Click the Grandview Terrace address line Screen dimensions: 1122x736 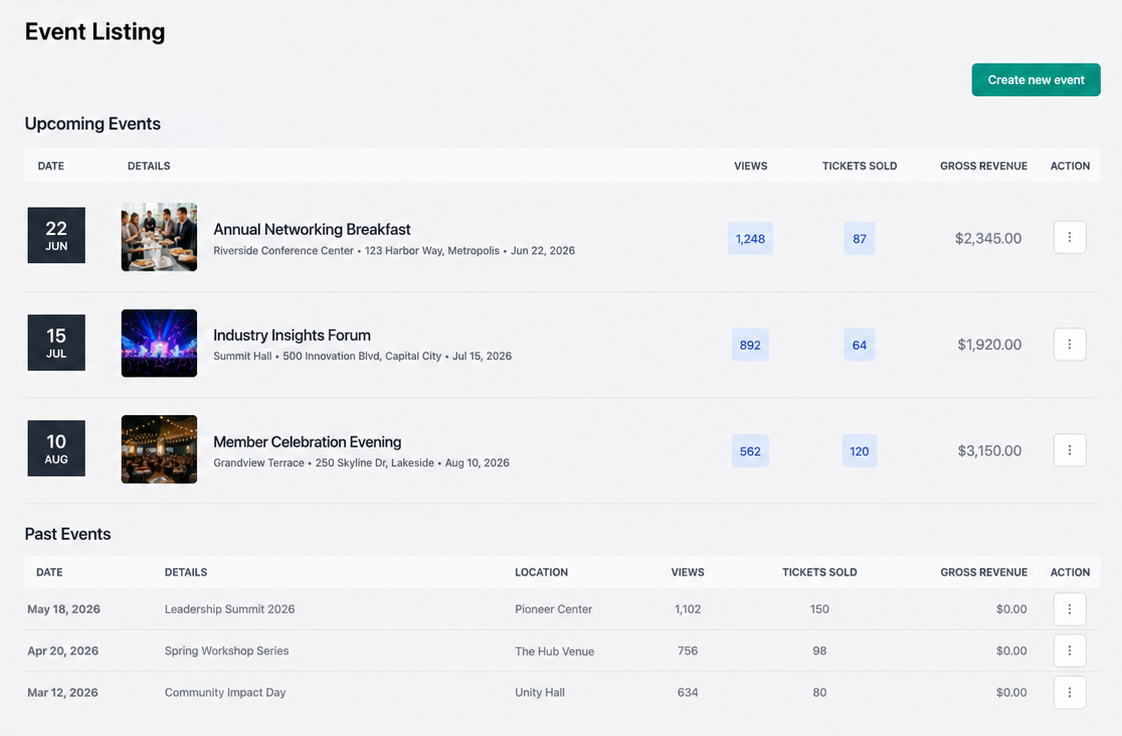[x=361, y=463]
